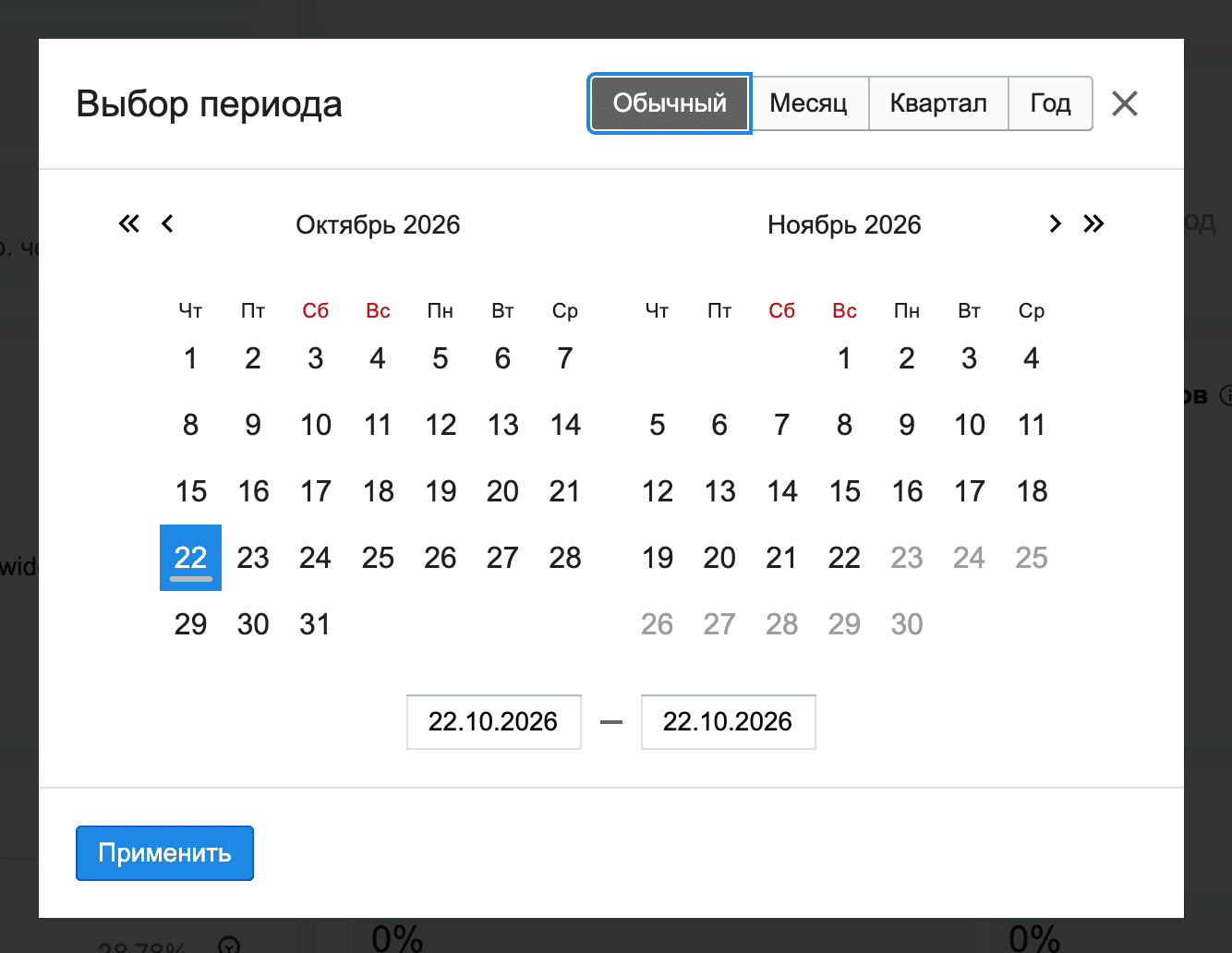Switch to Год period mode
The height and width of the screenshot is (953, 1232).
(x=1051, y=103)
